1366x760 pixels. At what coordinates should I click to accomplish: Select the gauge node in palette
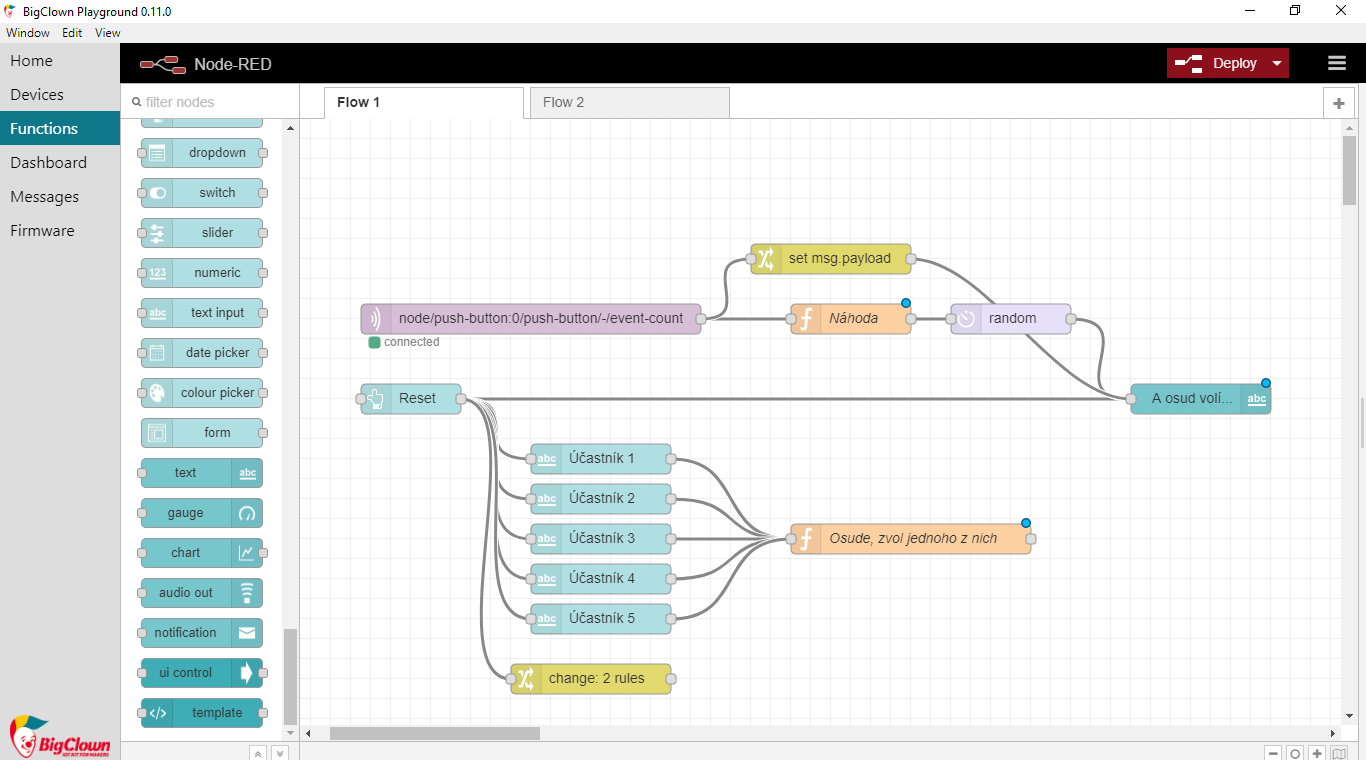202,513
